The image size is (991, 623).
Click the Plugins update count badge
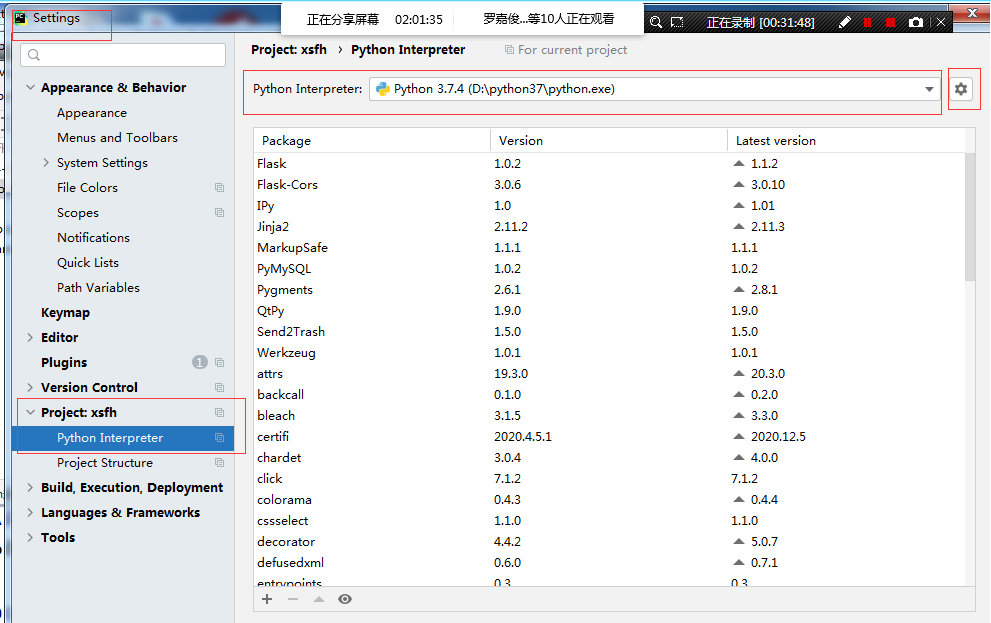click(x=200, y=362)
